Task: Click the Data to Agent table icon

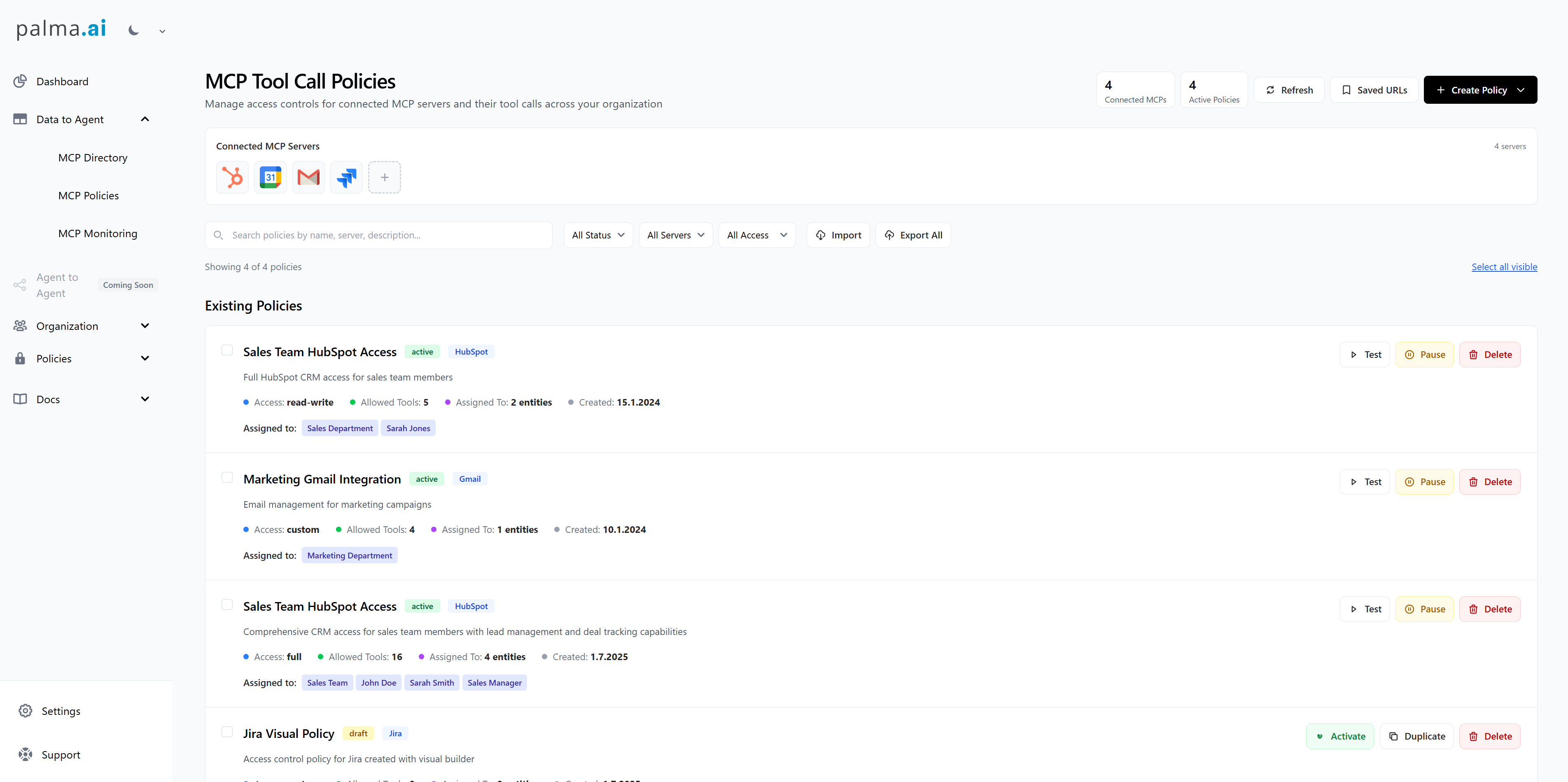Action: tap(20, 119)
